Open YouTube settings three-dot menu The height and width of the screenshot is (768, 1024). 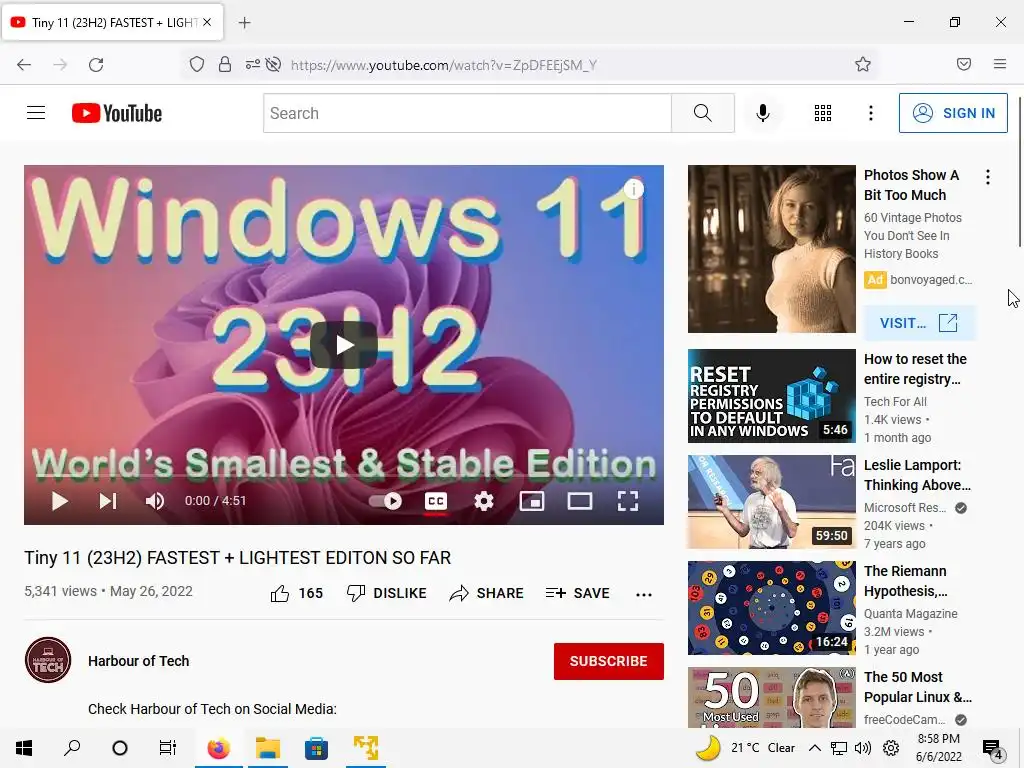(x=871, y=113)
